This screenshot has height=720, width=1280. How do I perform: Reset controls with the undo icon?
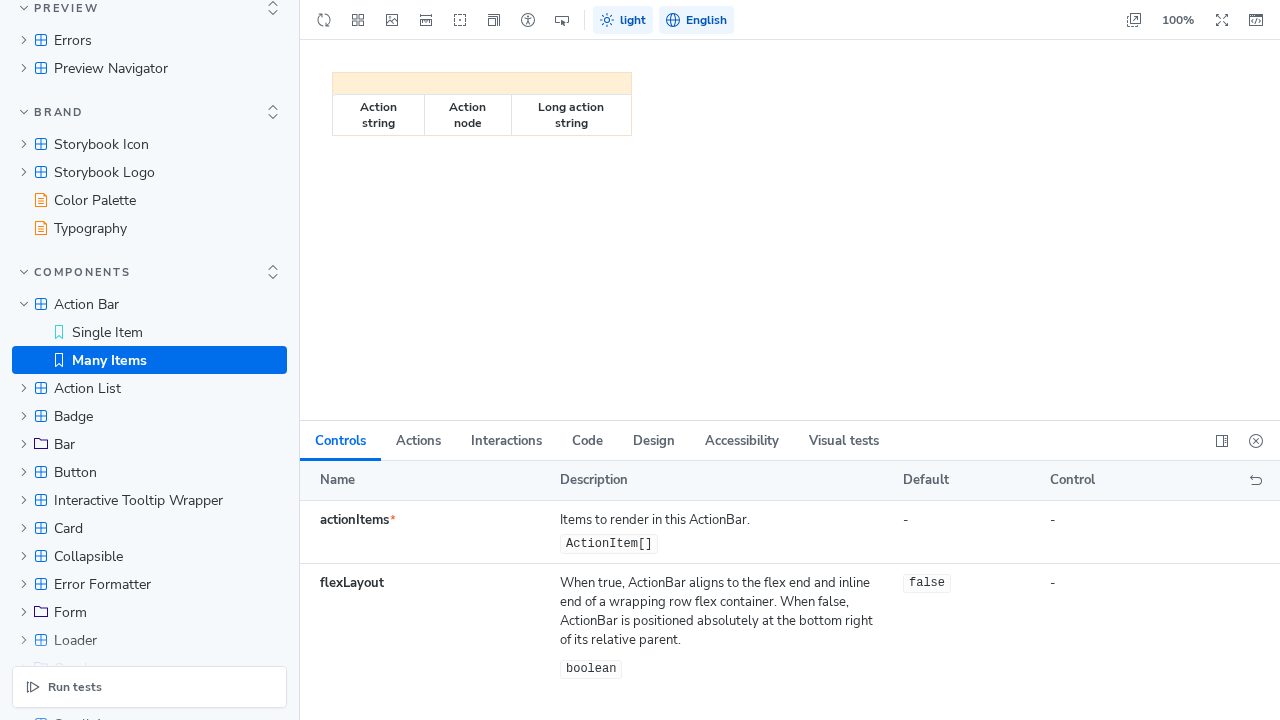pos(1256,480)
